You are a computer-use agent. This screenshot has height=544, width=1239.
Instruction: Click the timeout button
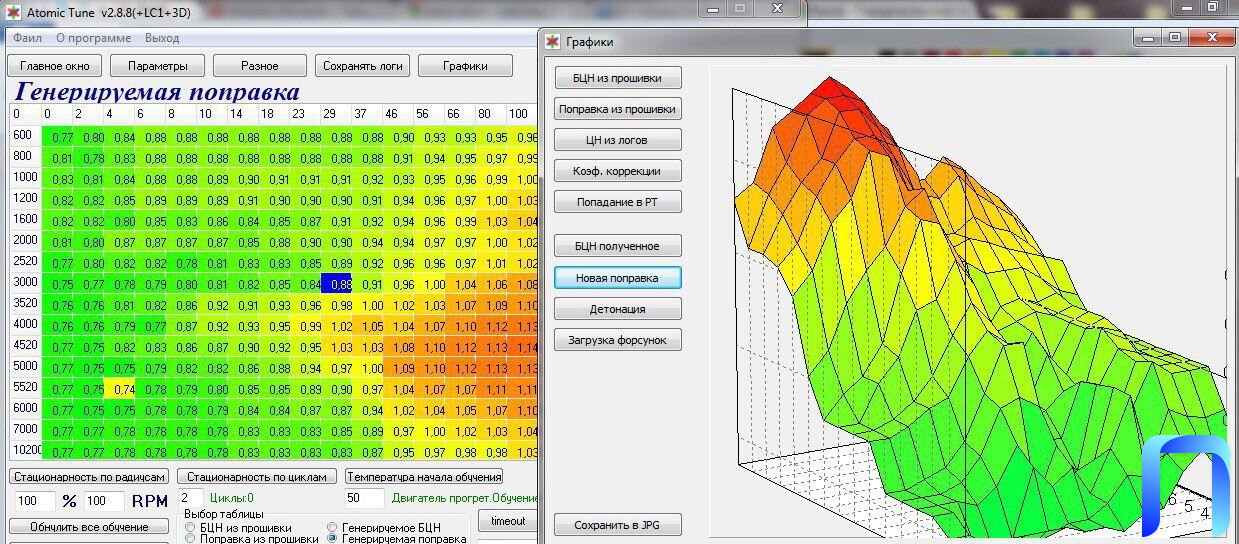click(508, 521)
